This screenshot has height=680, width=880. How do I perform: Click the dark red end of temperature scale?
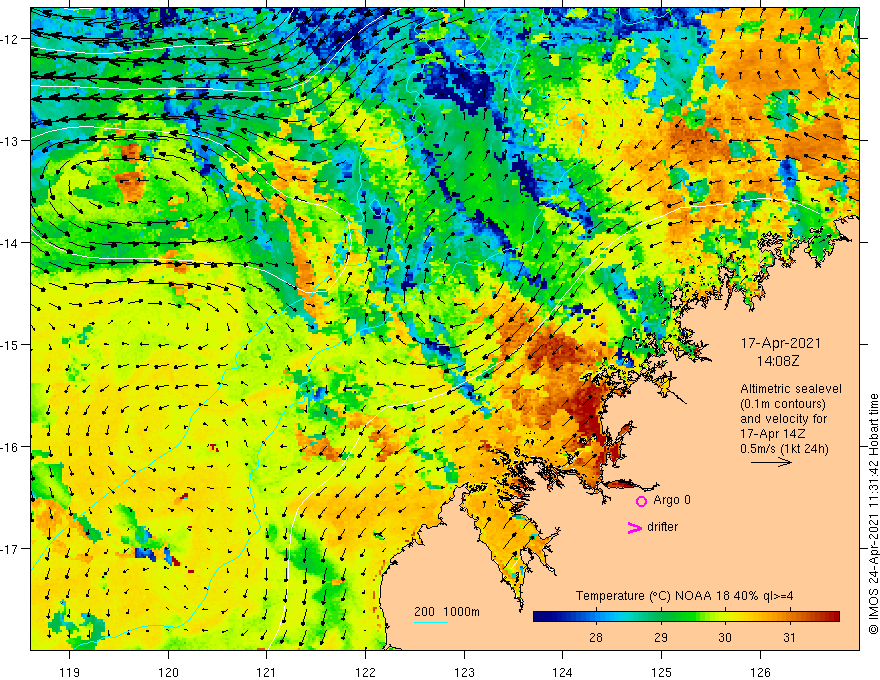pos(834,617)
